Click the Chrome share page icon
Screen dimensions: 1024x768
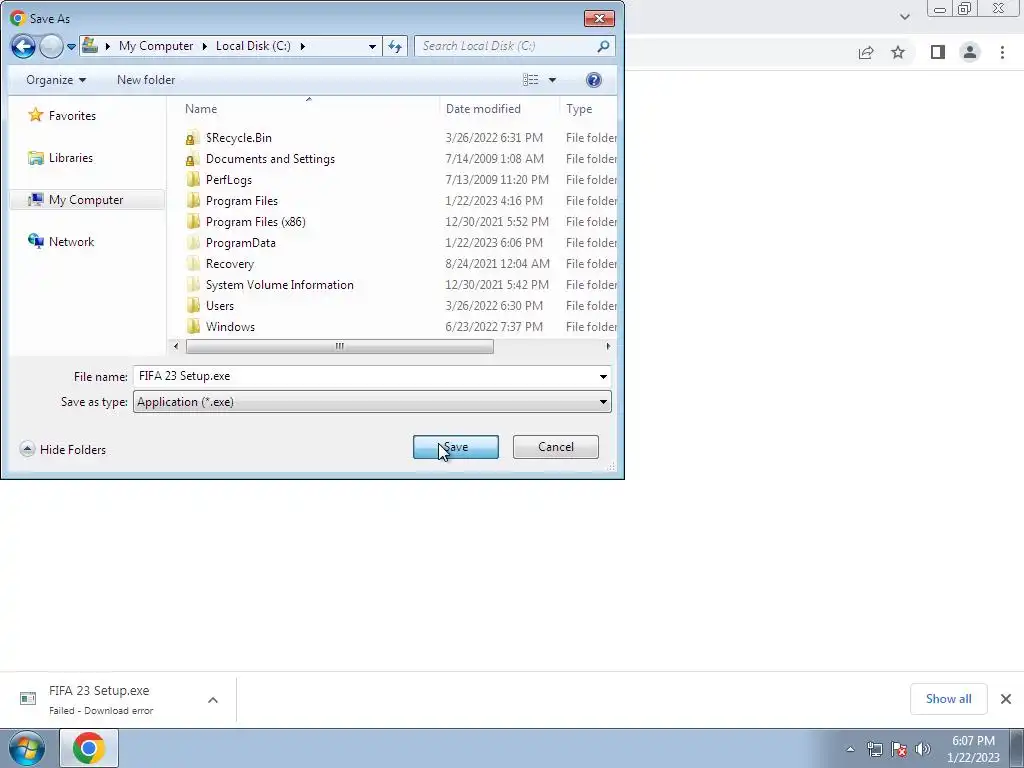point(866,52)
